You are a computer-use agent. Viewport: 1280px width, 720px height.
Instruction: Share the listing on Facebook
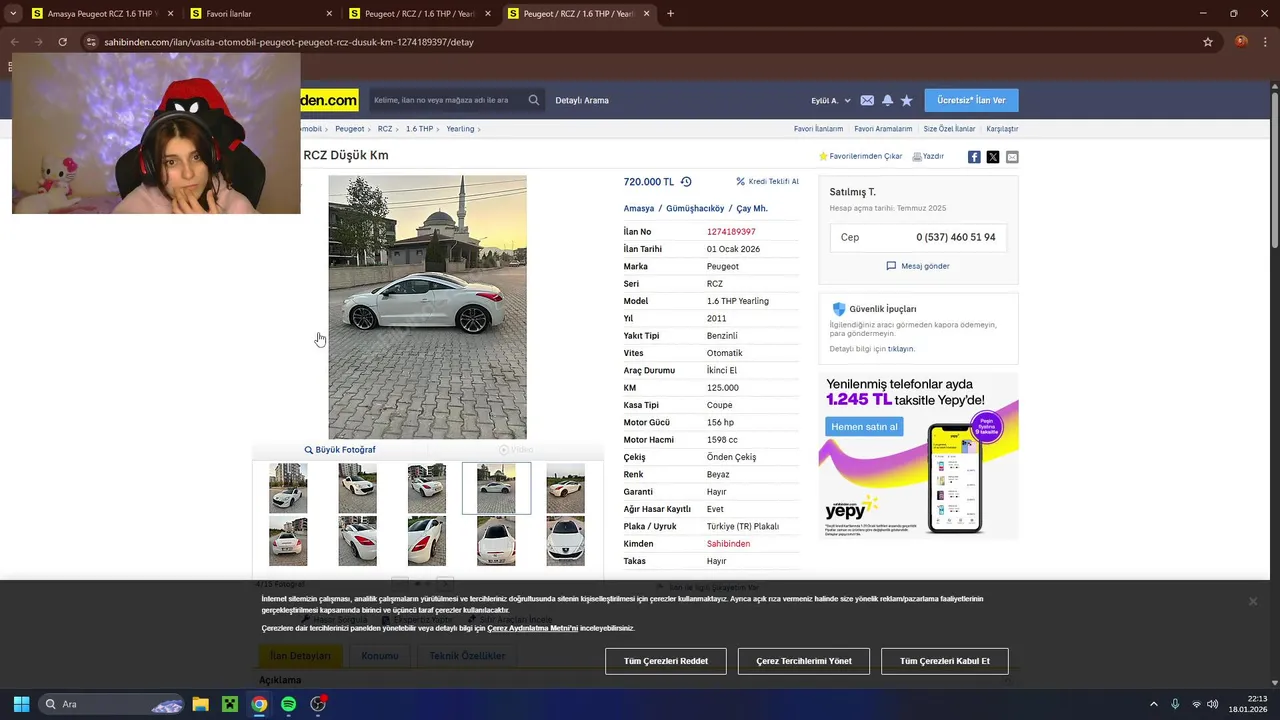pos(974,157)
